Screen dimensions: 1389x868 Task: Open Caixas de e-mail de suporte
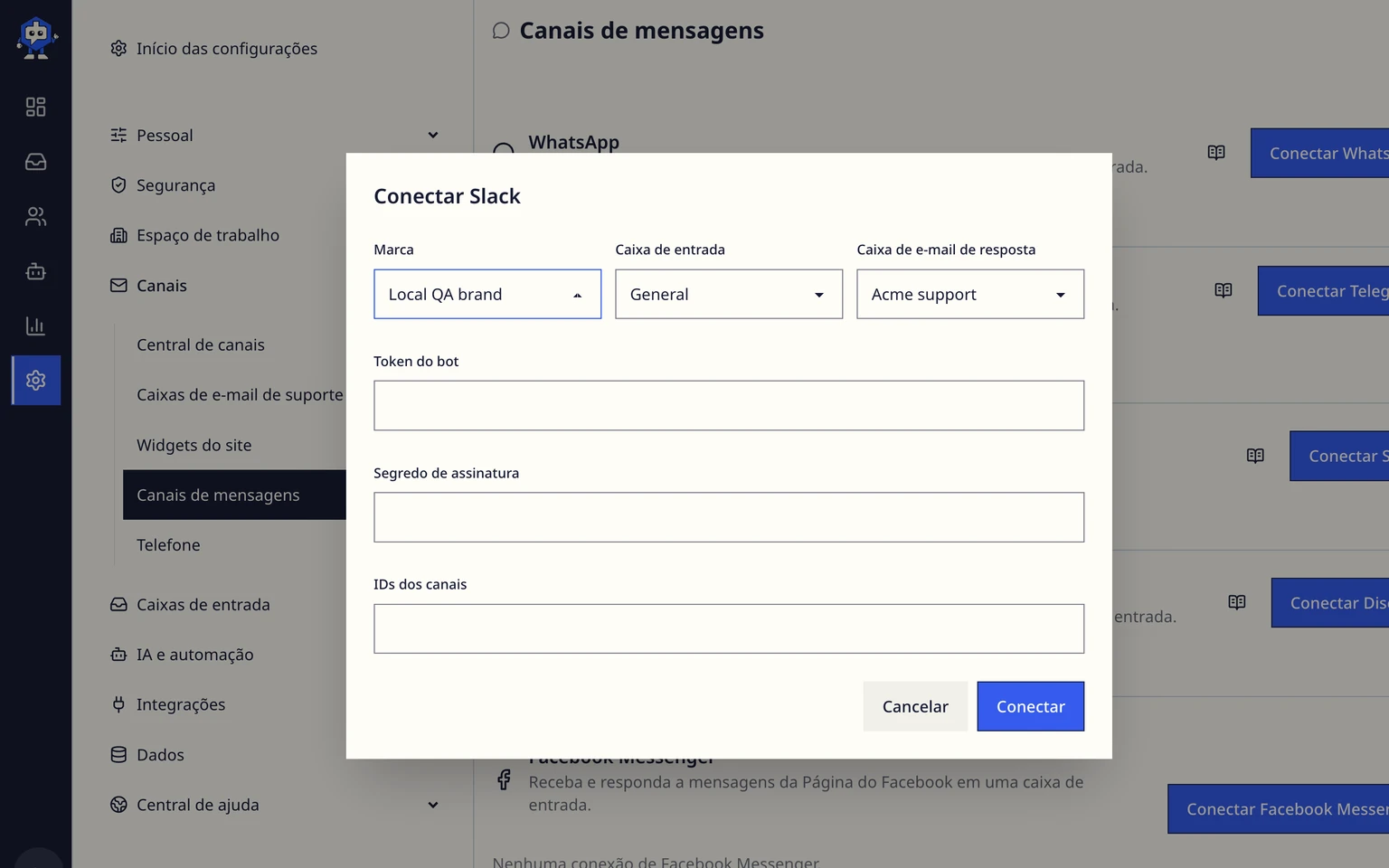(x=240, y=395)
